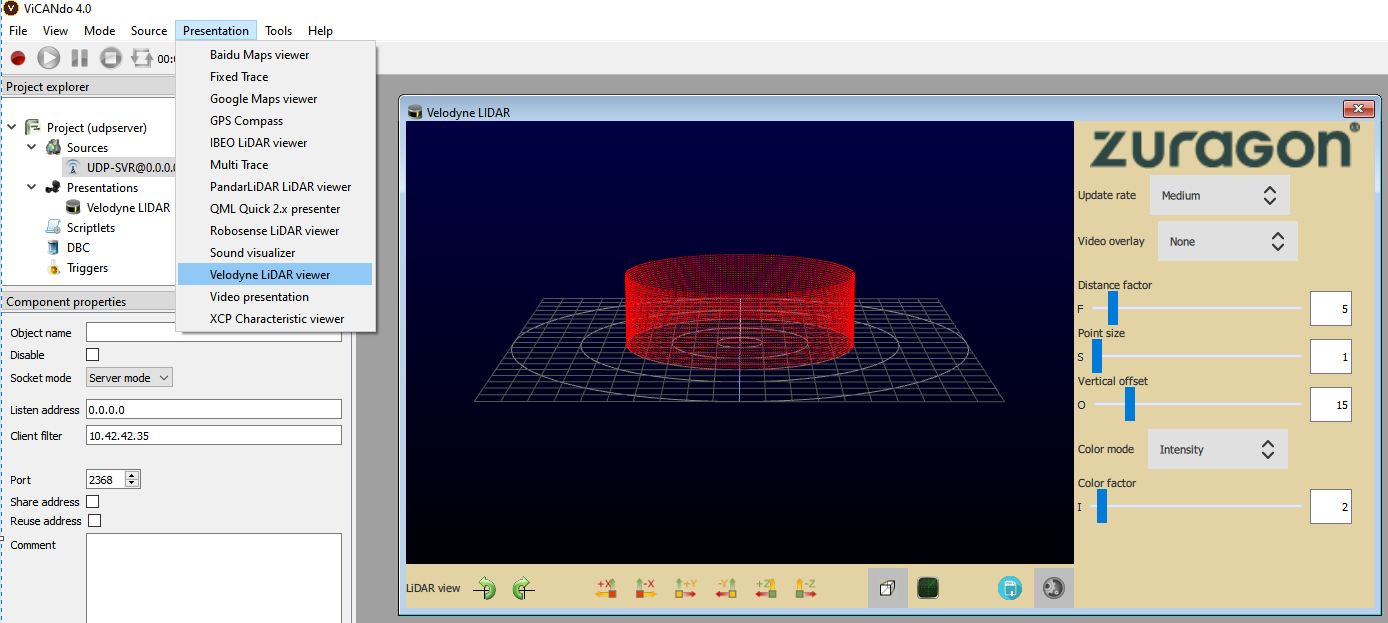1388x623 pixels.
Task: Enable the Reuse address checkbox
Action: tap(95, 520)
